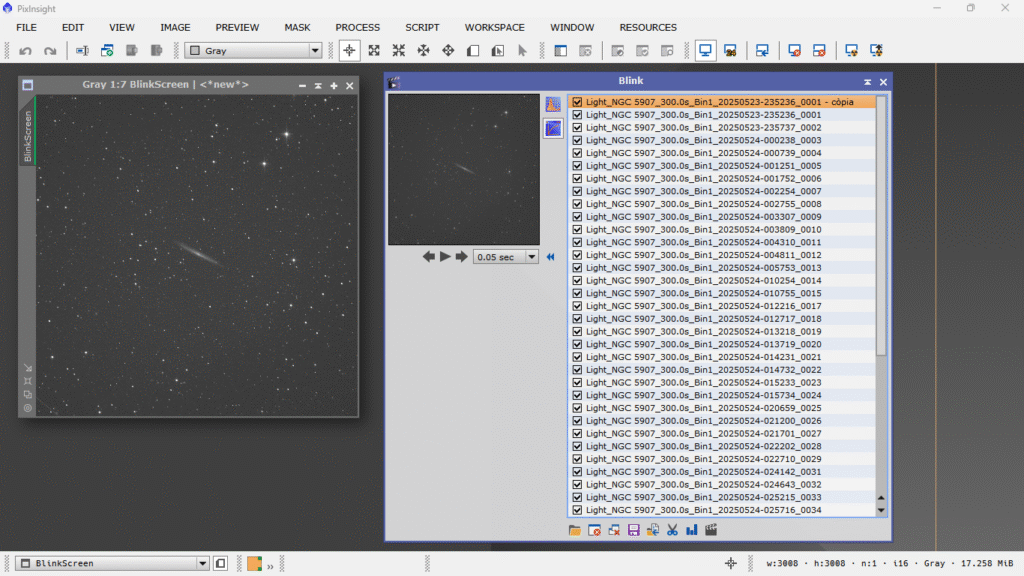Click the lower screen transfer curve icon
Screen dimensions: 1024x576
tap(553, 128)
